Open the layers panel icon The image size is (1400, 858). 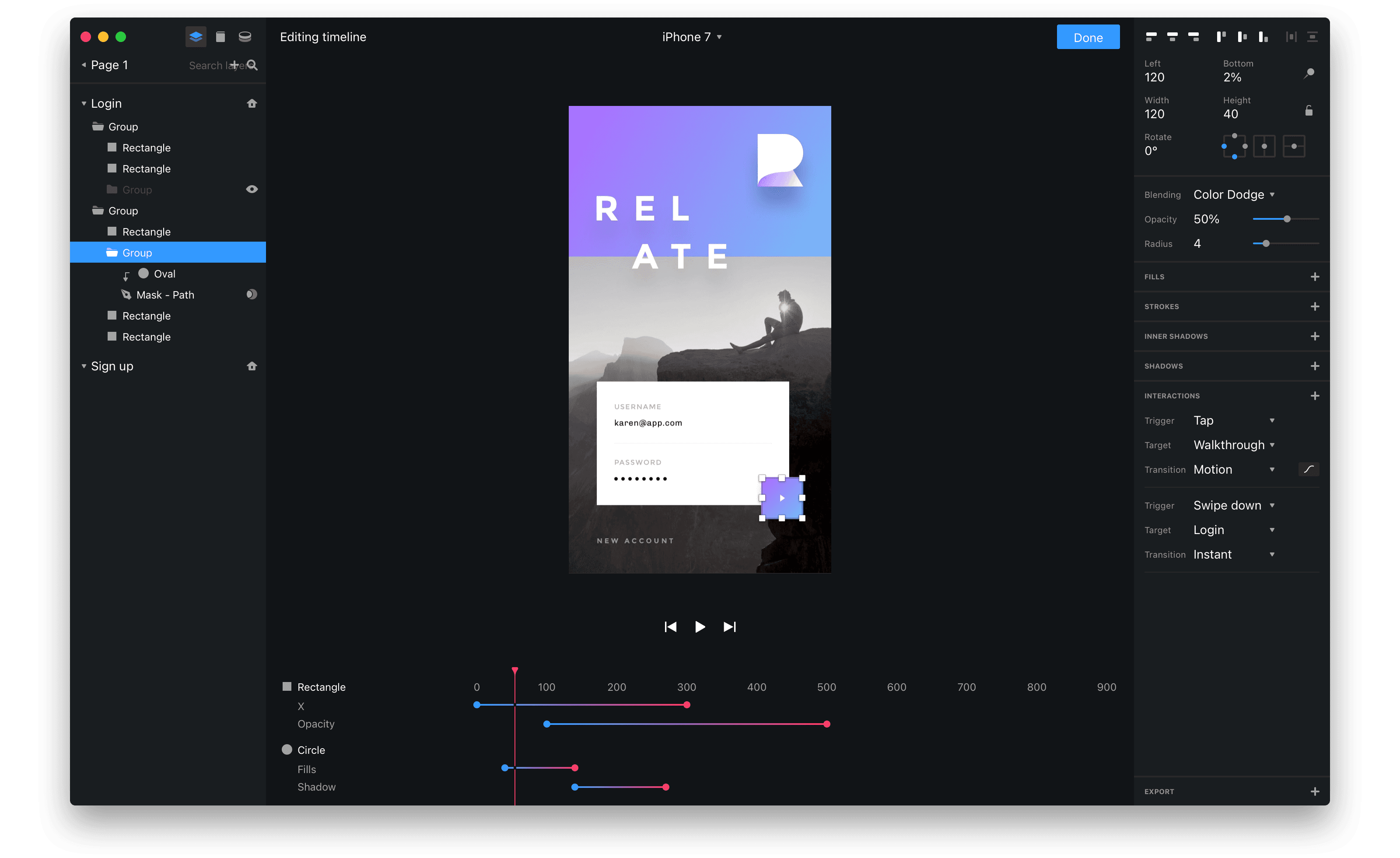196,37
